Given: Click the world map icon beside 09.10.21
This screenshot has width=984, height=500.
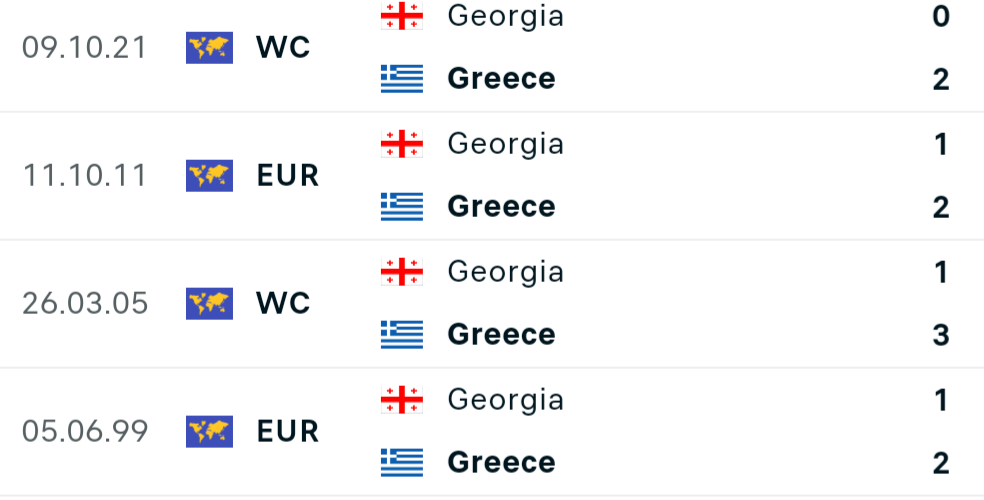Looking at the screenshot, I should pyautogui.click(x=210, y=48).
